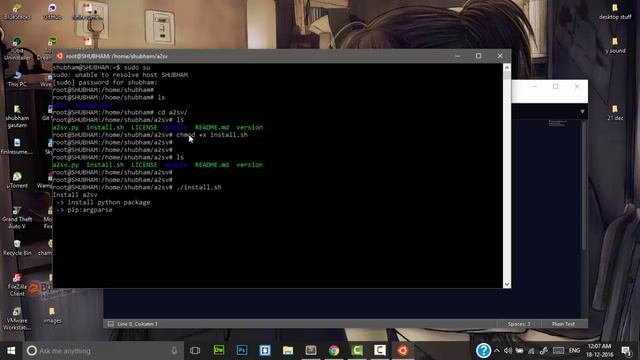This screenshot has width=640, height=360.
Task: Open the IObit Uninstaller desktop icon
Action: click(x=17, y=49)
